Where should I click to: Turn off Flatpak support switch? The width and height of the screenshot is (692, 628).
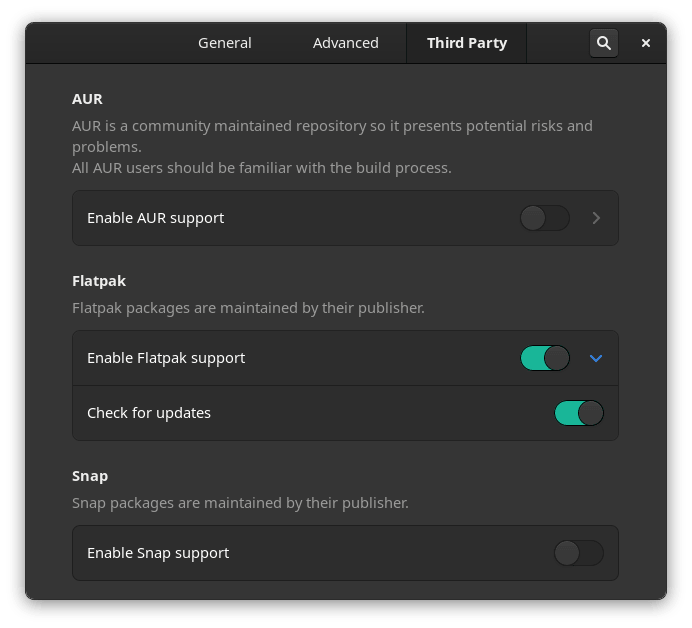point(545,358)
